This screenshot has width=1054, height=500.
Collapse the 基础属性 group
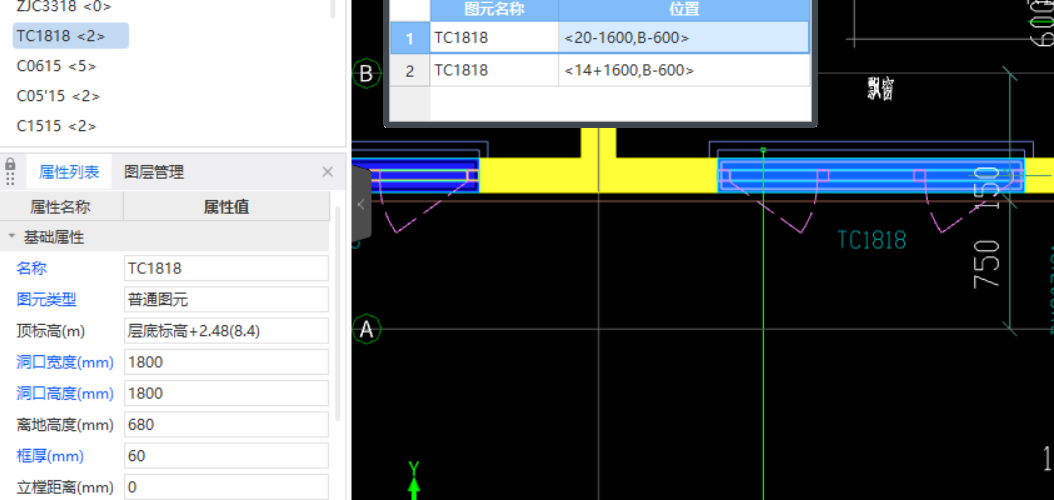(11, 237)
